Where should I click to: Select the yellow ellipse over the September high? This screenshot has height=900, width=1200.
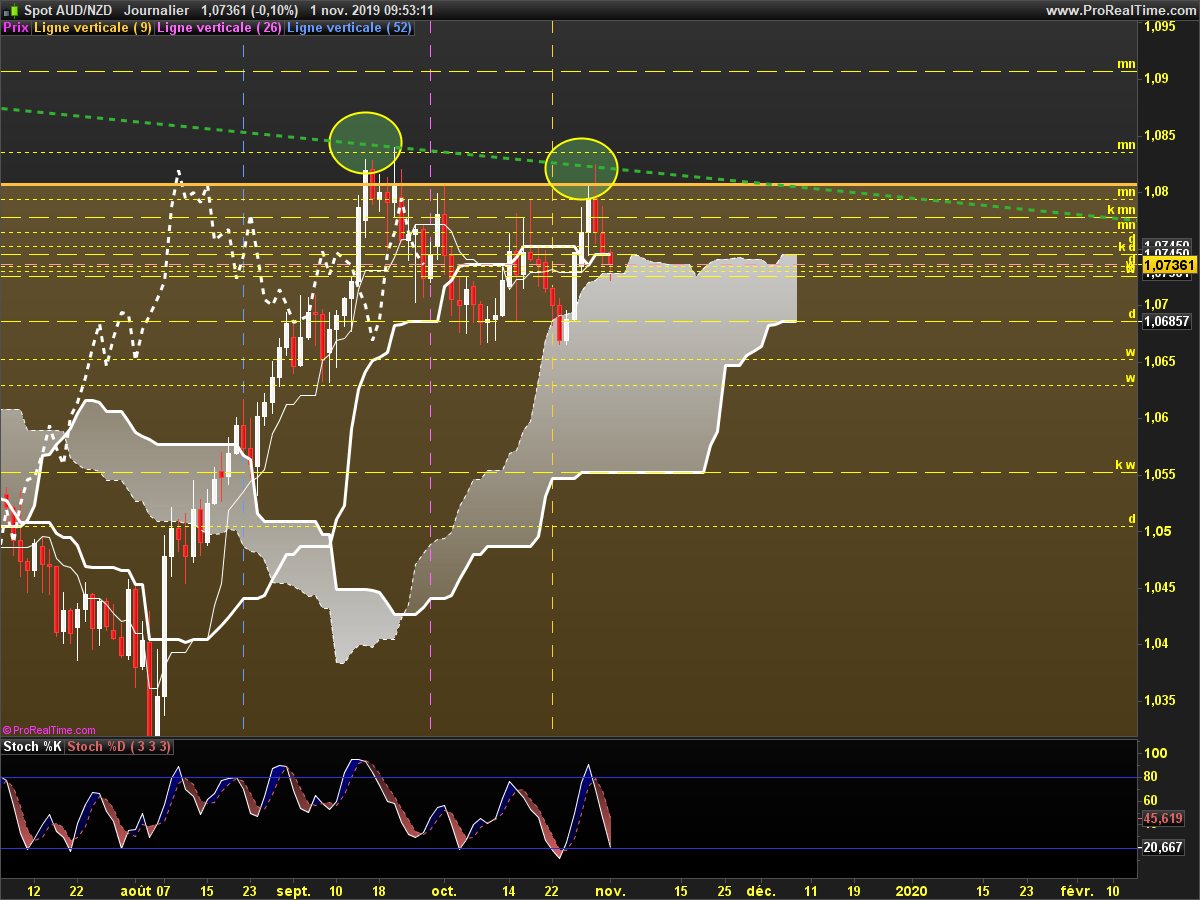coord(366,141)
